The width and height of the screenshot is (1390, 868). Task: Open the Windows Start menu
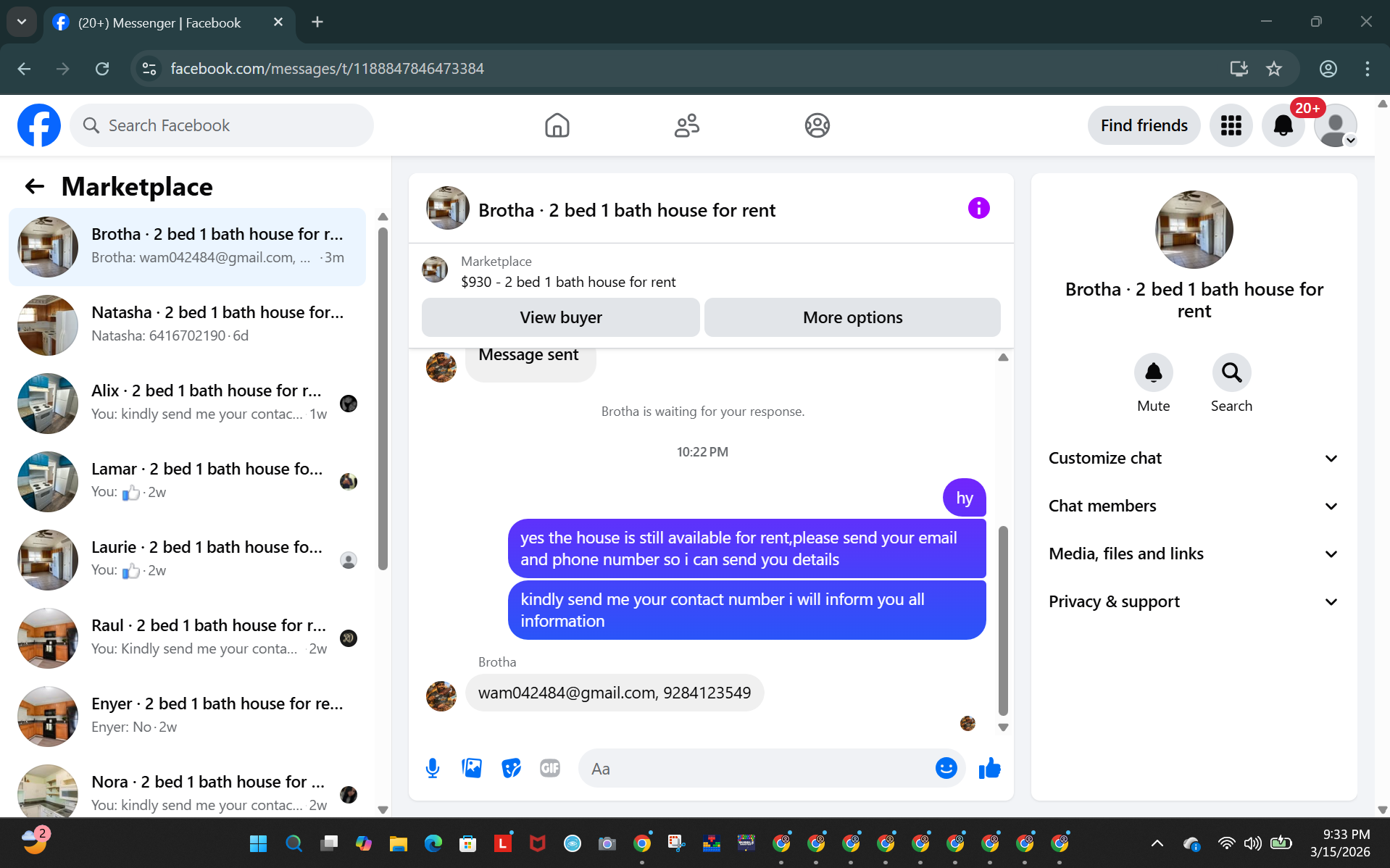(x=258, y=843)
